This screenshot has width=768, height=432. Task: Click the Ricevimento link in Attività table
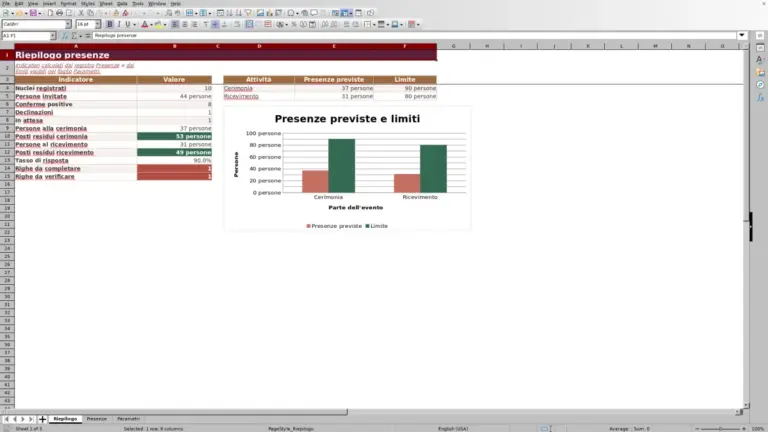click(x=241, y=96)
